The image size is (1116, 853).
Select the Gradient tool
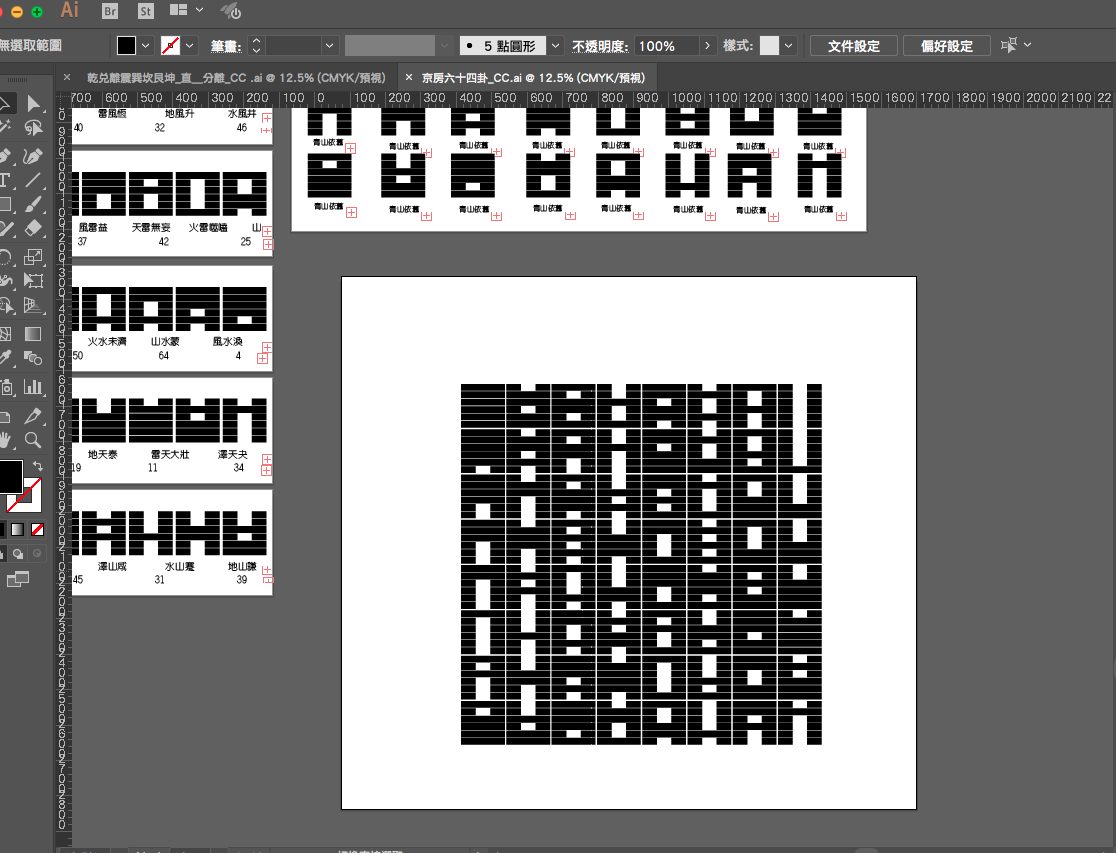[33, 333]
